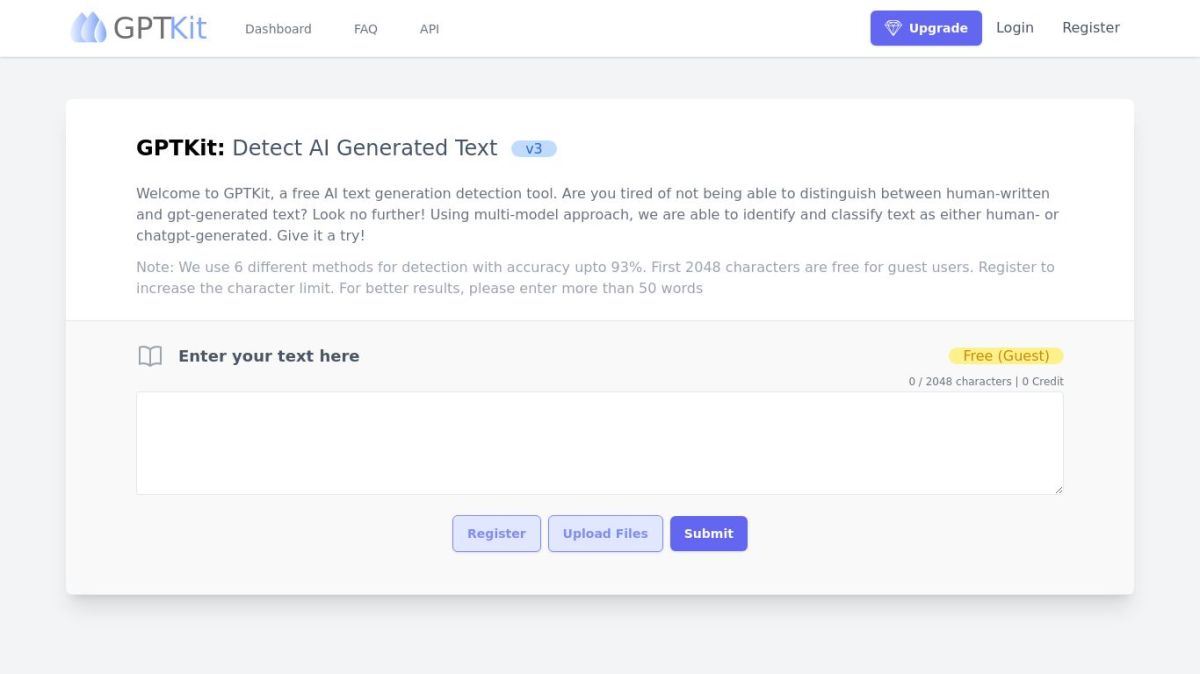Screen dimensions: 1200x674
Task: Click the v3 version badge
Action: [533, 149]
